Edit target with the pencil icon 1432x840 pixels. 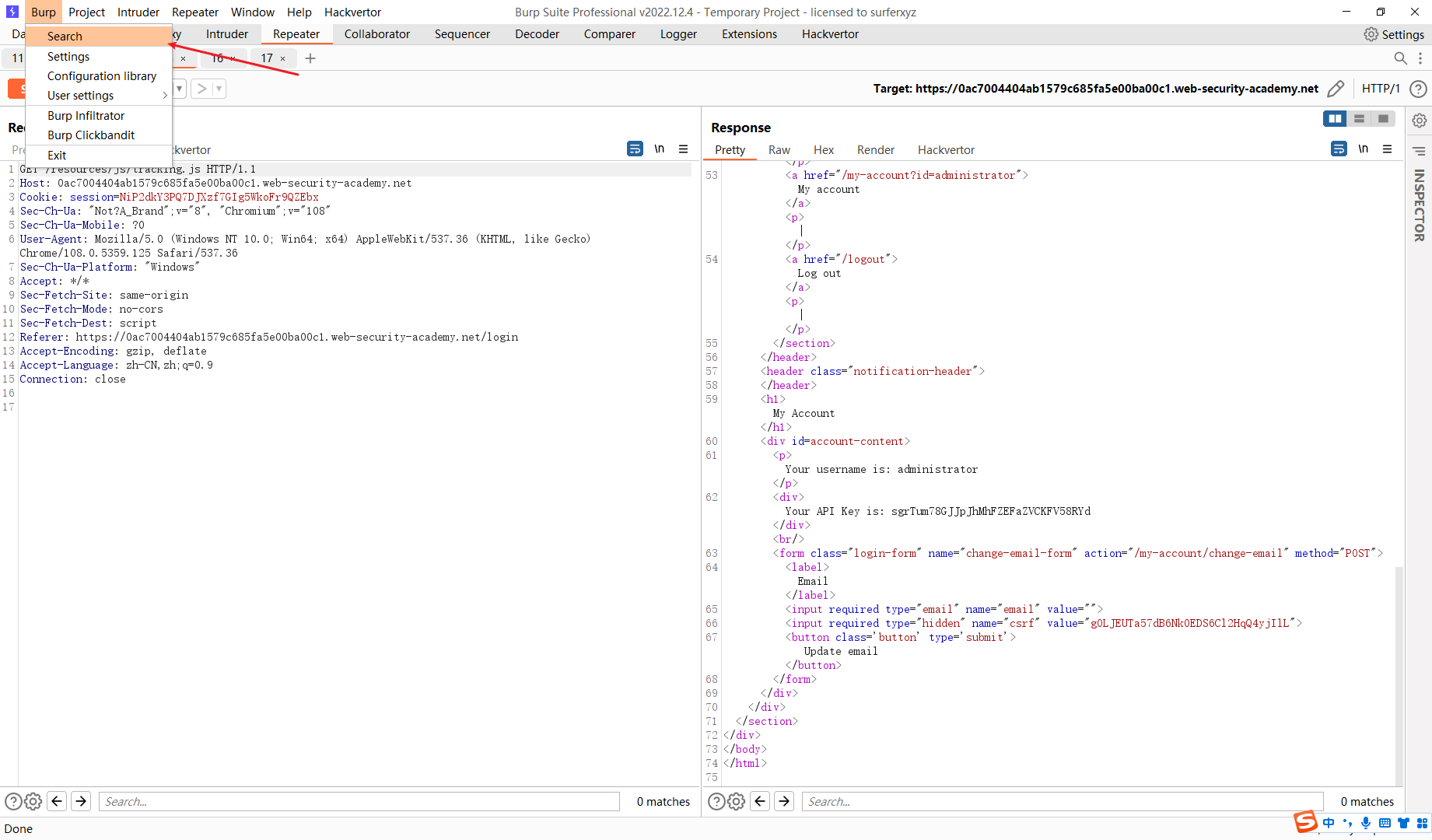point(1336,89)
